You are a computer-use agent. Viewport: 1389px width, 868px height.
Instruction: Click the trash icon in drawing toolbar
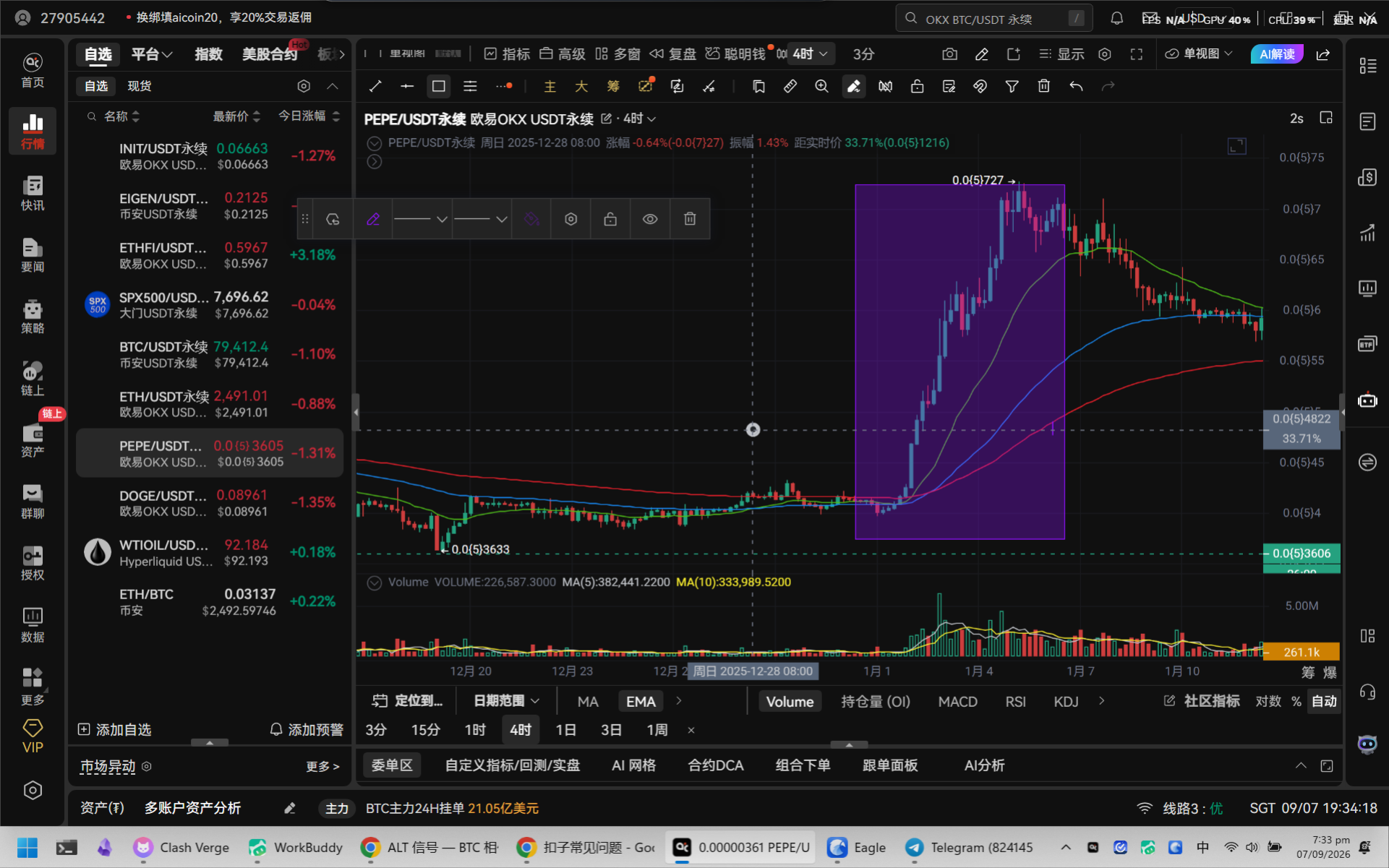pyautogui.click(x=1043, y=87)
